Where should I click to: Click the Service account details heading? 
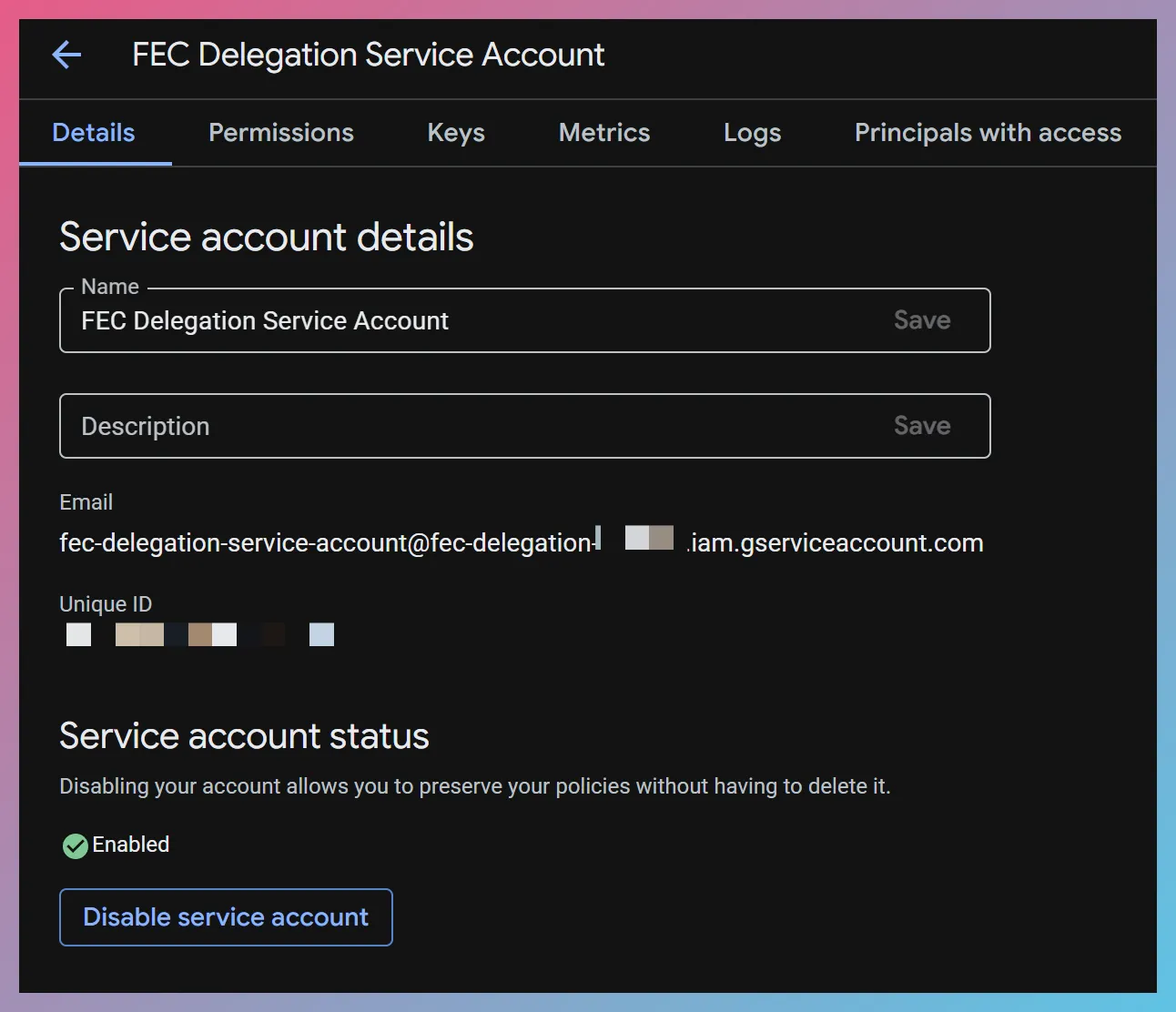point(266,237)
